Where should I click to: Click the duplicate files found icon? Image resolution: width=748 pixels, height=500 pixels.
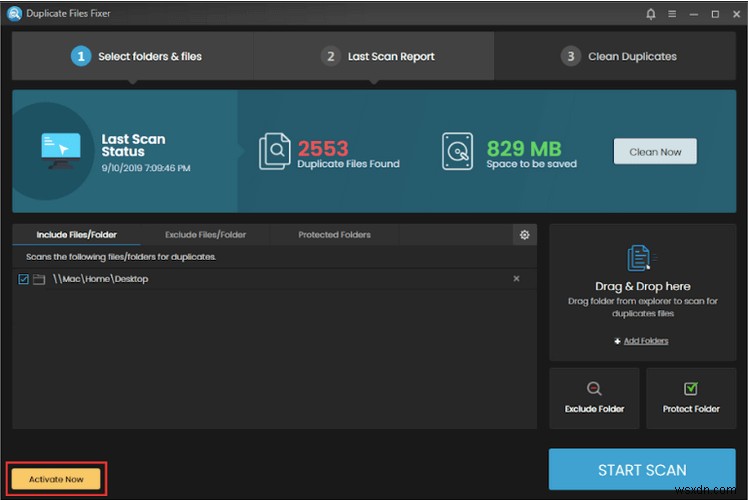(274, 151)
